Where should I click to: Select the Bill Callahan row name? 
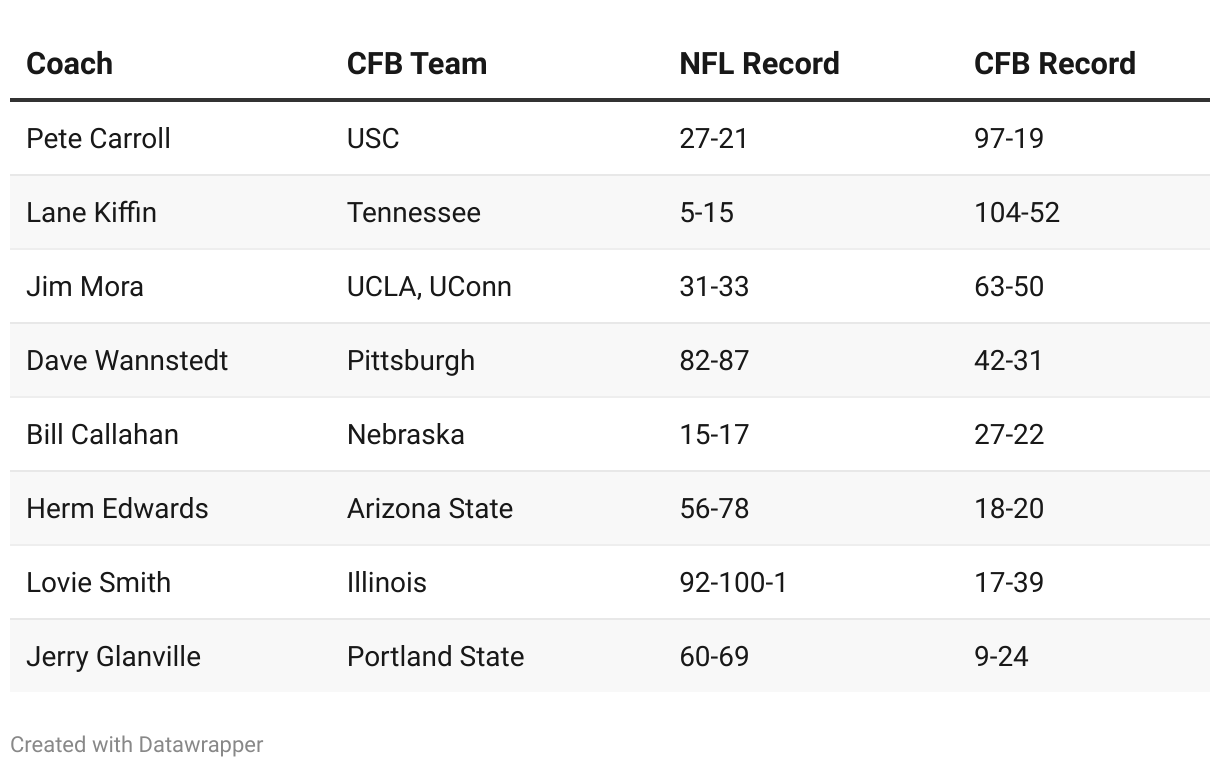[x=102, y=434]
